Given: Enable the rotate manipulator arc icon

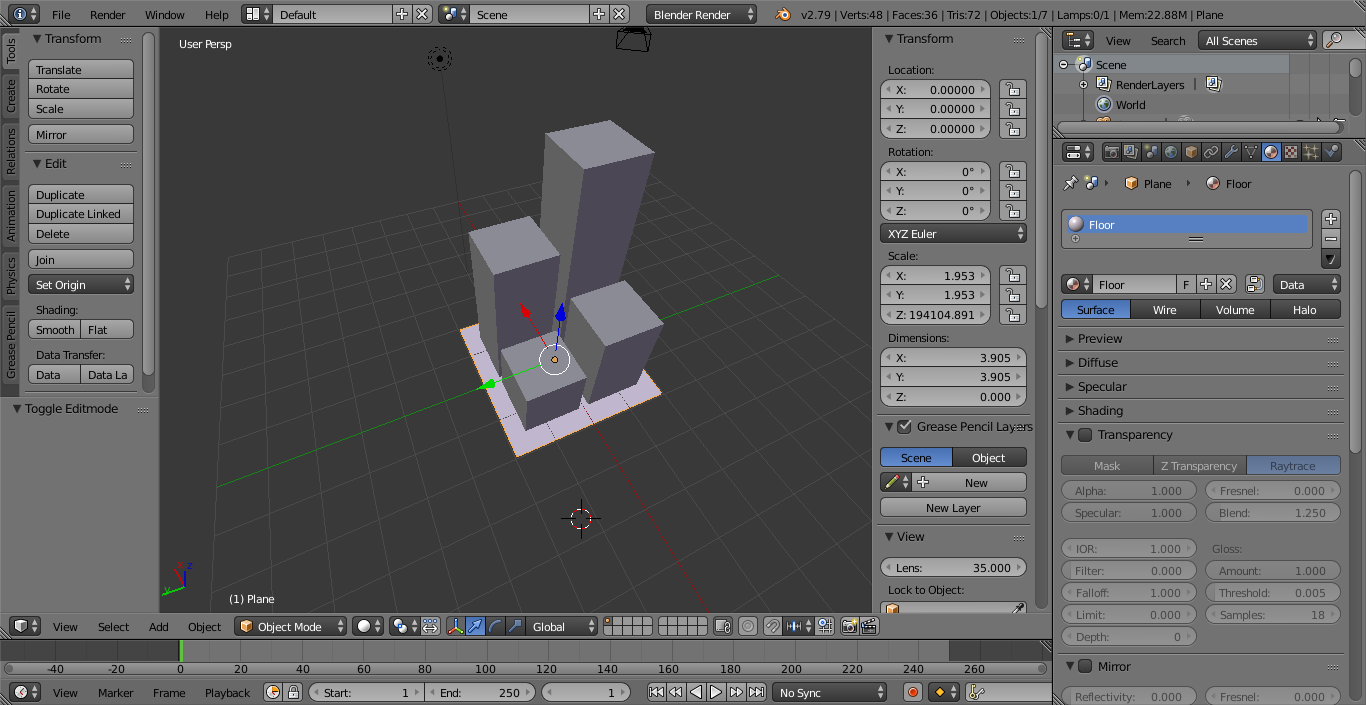Looking at the screenshot, I should tap(496, 627).
